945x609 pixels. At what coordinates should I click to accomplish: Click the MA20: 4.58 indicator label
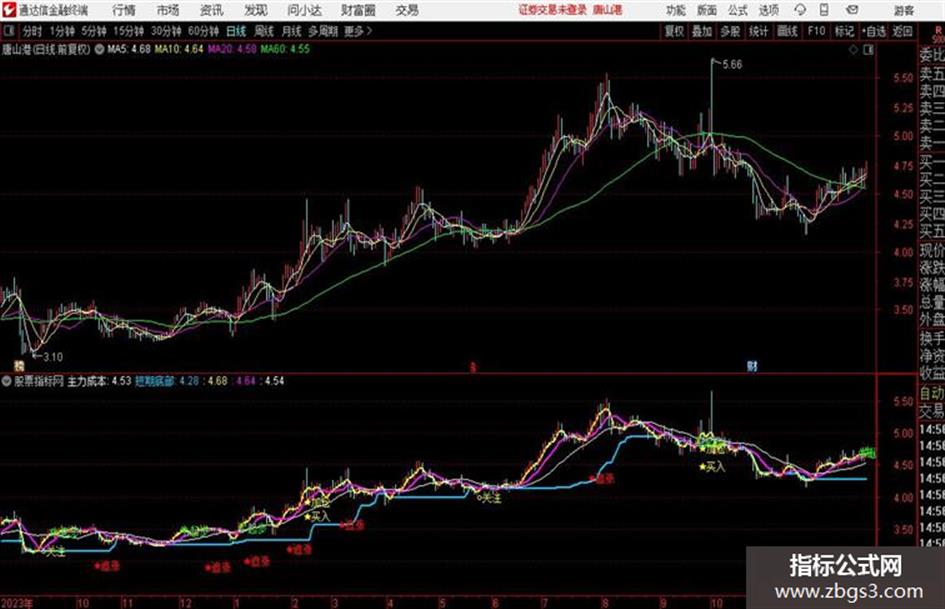(x=232, y=49)
